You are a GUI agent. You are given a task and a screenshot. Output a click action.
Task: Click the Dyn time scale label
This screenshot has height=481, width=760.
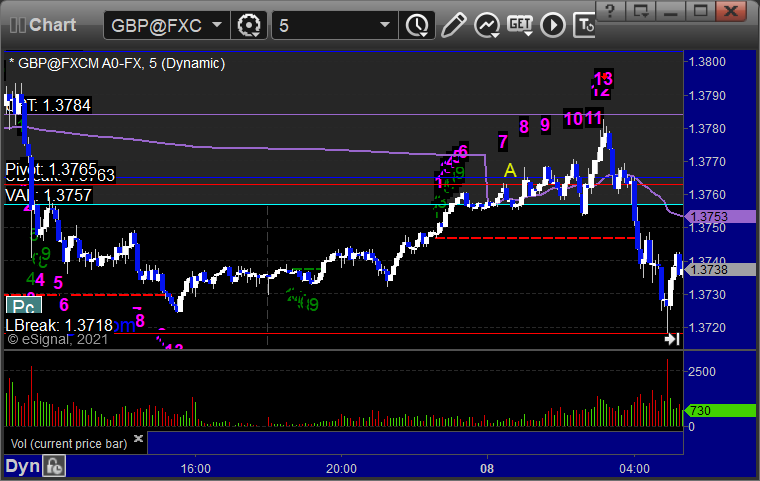pyautogui.click(x=22, y=466)
